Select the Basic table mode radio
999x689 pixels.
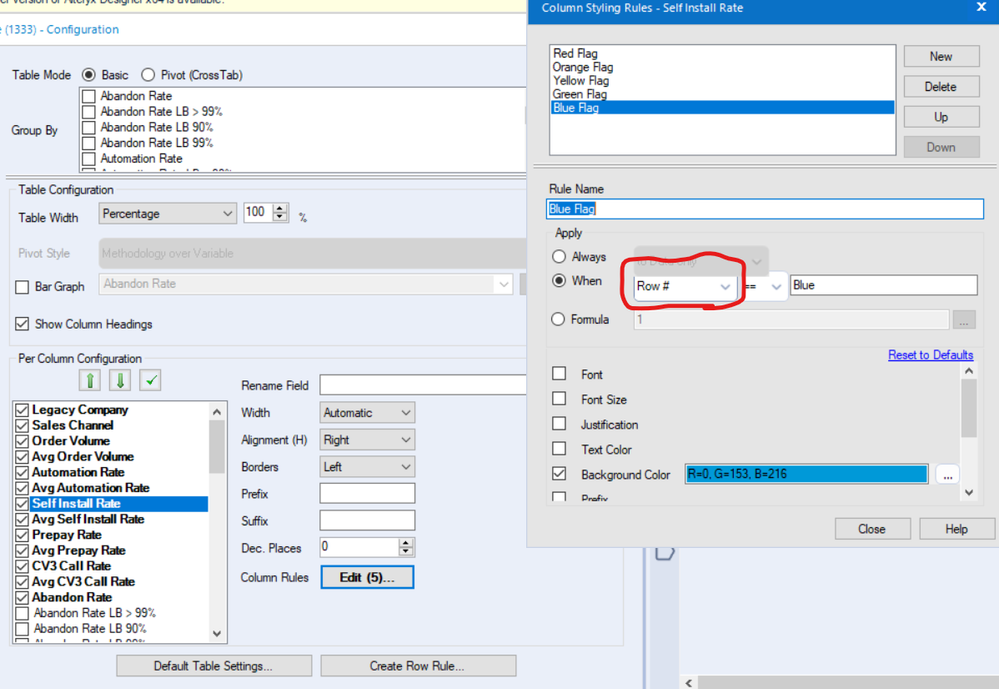click(89, 75)
